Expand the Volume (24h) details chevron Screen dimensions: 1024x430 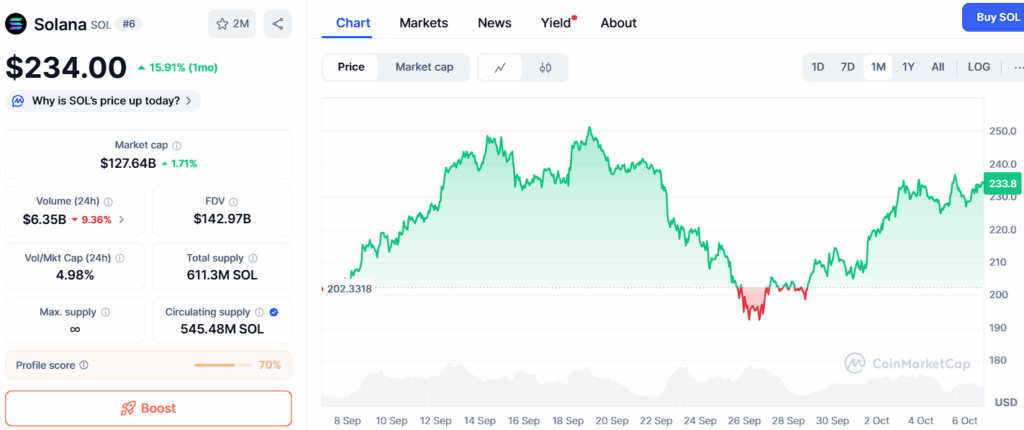(x=122, y=219)
